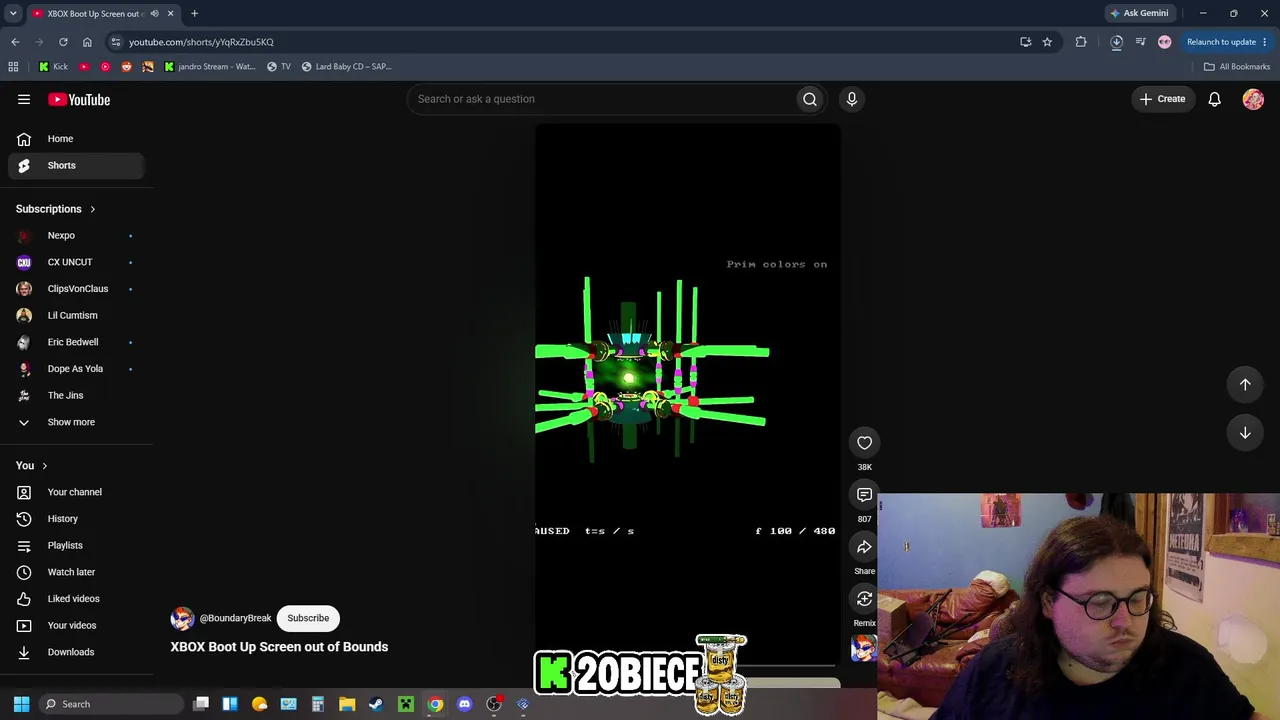Screen dimensions: 1280x720
Task: Install app icon in address bar
Action: pyautogui.click(x=1025, y=42)
